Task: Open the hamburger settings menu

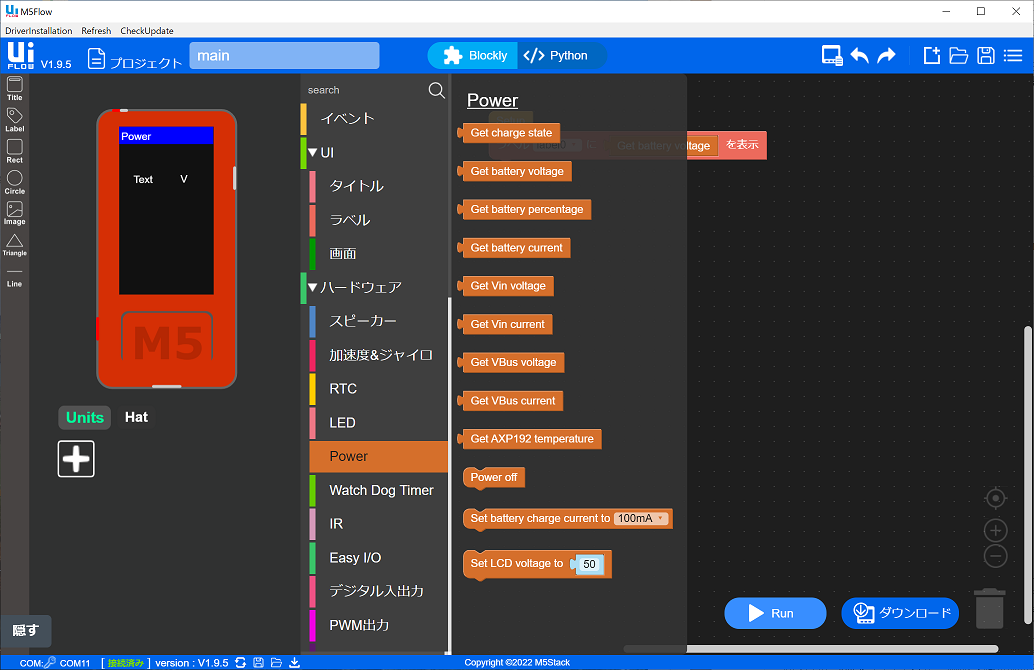Action: pyautogui.click(x=1013, y=56)
